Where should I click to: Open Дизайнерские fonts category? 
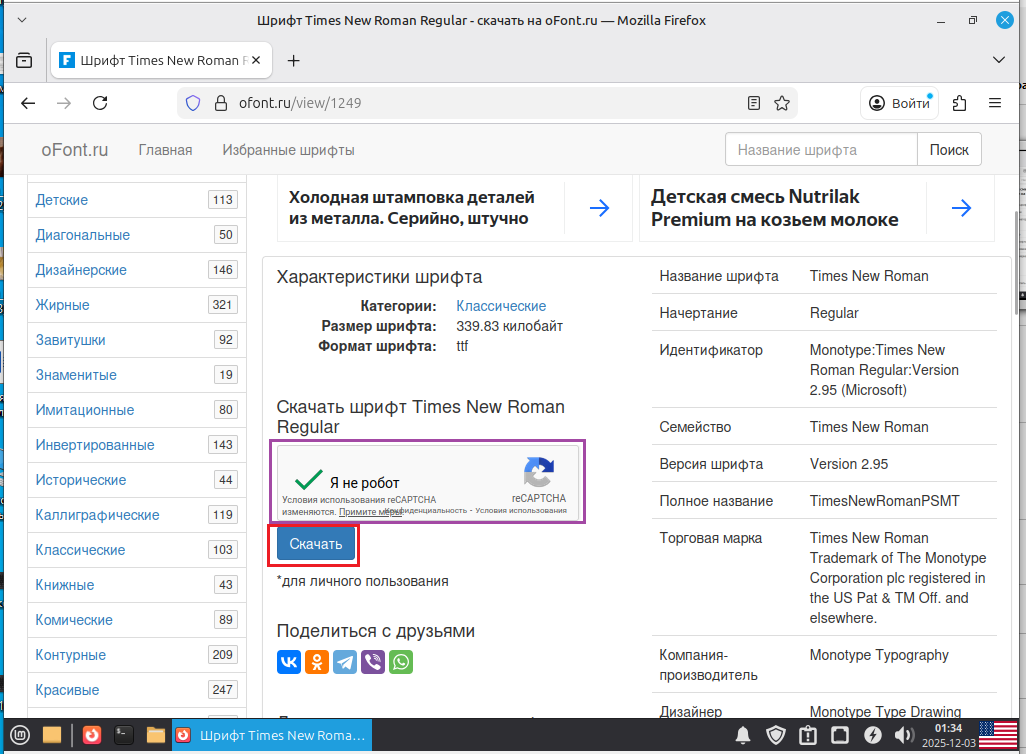click(81, 270)
